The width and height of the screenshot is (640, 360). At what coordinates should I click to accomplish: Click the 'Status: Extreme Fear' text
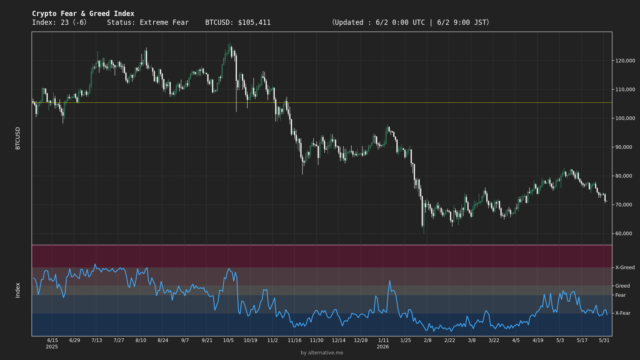(148, 22)
